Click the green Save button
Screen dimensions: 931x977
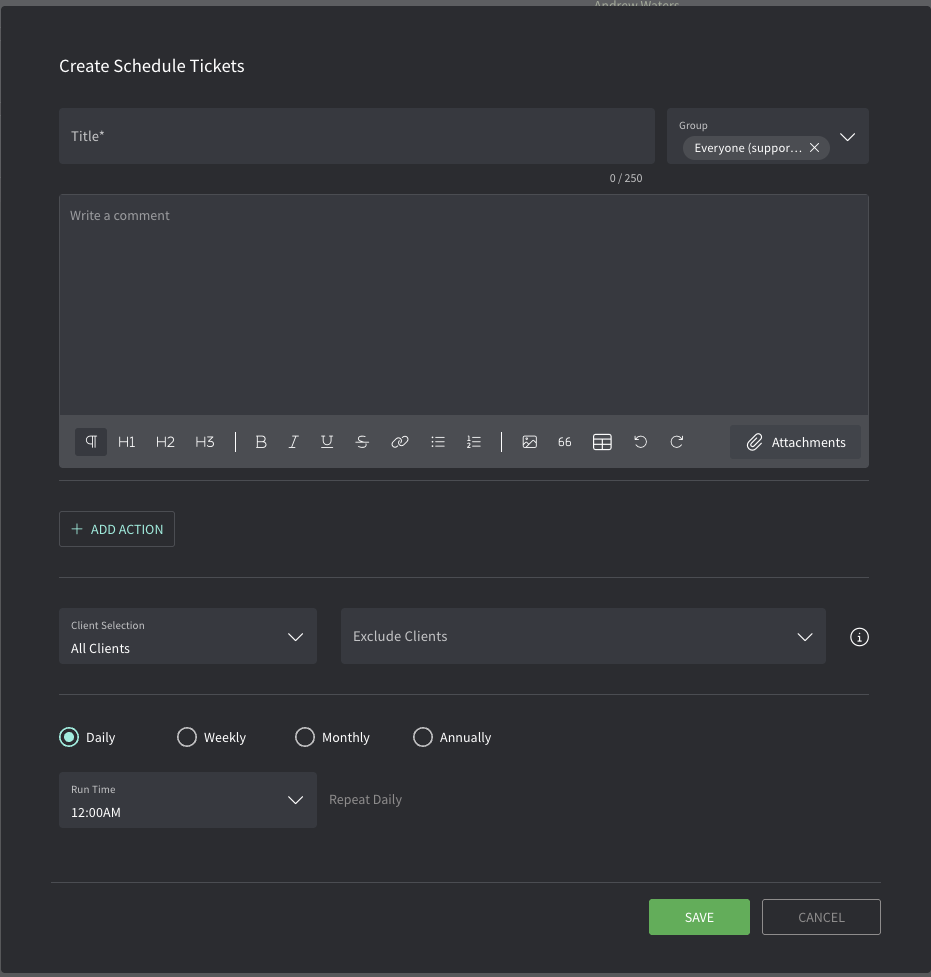[699, 917]
